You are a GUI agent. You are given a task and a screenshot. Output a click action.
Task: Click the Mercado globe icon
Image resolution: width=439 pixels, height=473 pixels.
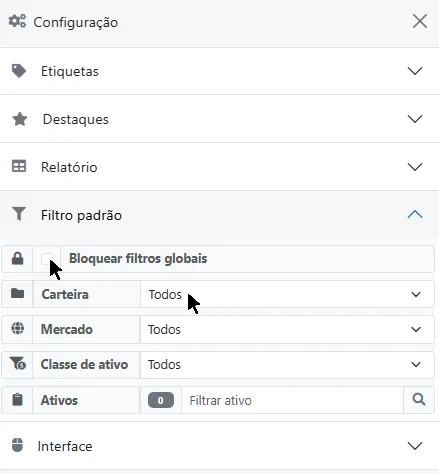pos(17,329)
